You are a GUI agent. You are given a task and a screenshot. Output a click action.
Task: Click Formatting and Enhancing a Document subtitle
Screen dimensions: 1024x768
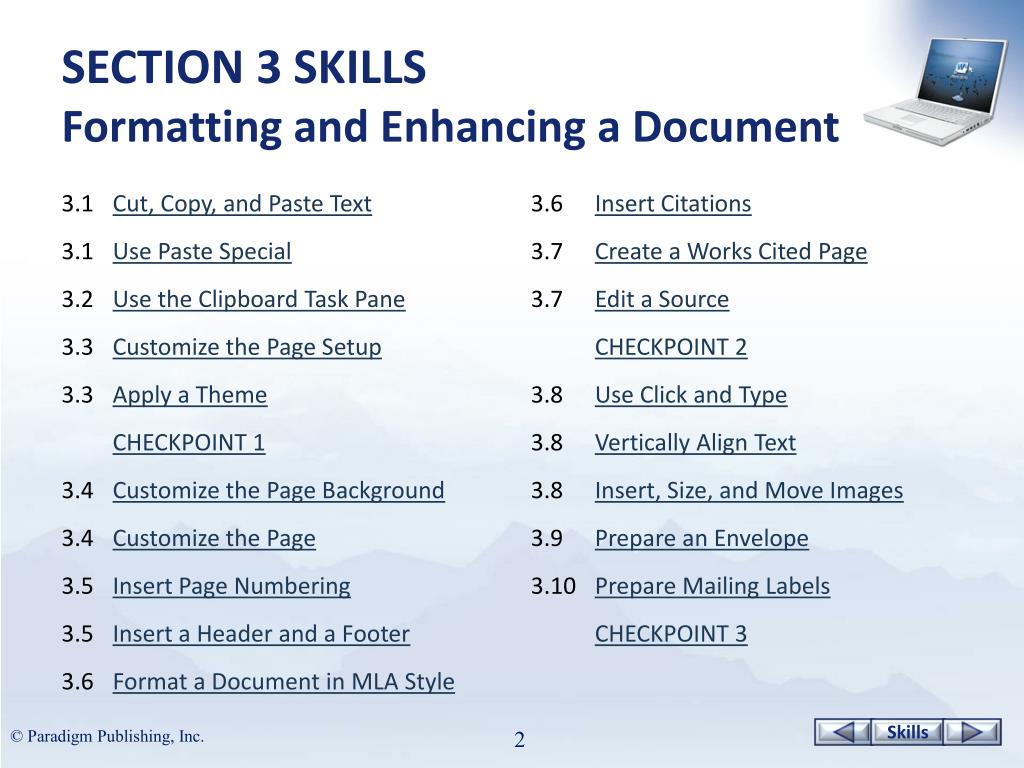[450, 127]
